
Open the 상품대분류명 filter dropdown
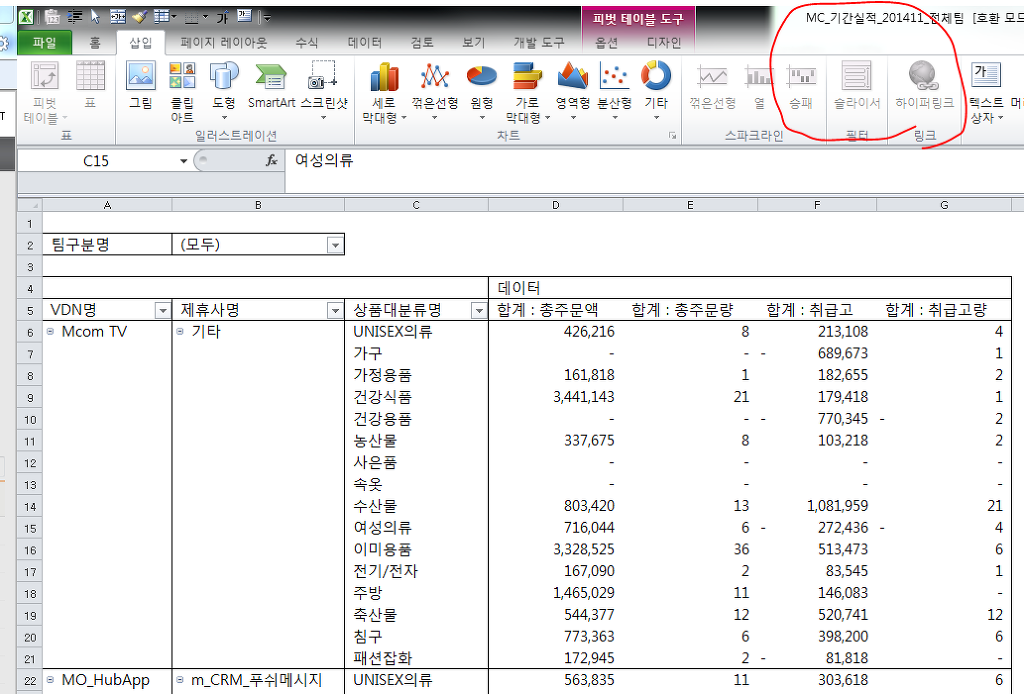point(477,310)
